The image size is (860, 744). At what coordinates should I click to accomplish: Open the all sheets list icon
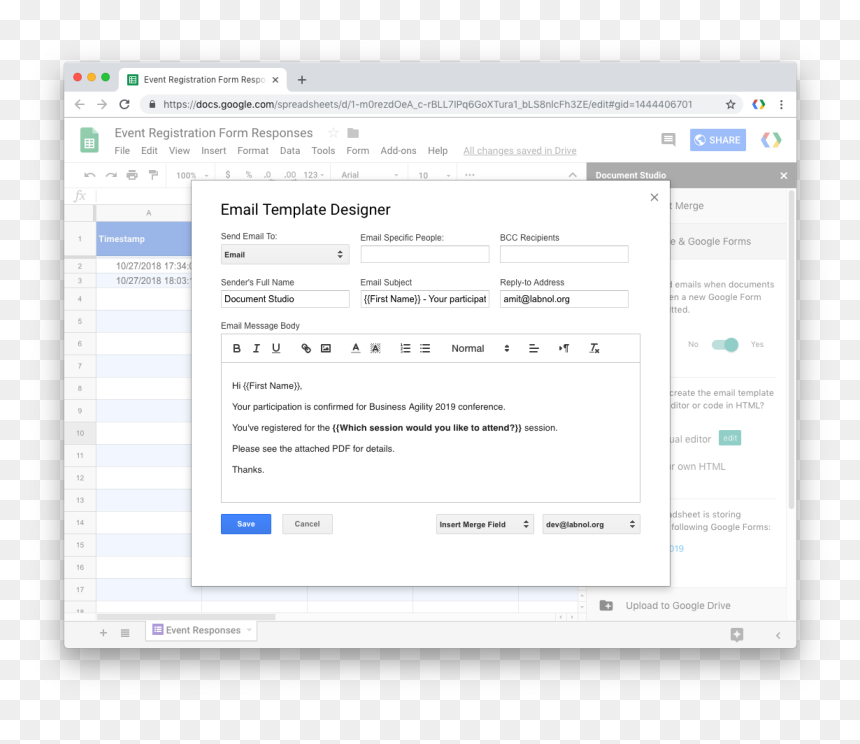click(x=125, y=633)
